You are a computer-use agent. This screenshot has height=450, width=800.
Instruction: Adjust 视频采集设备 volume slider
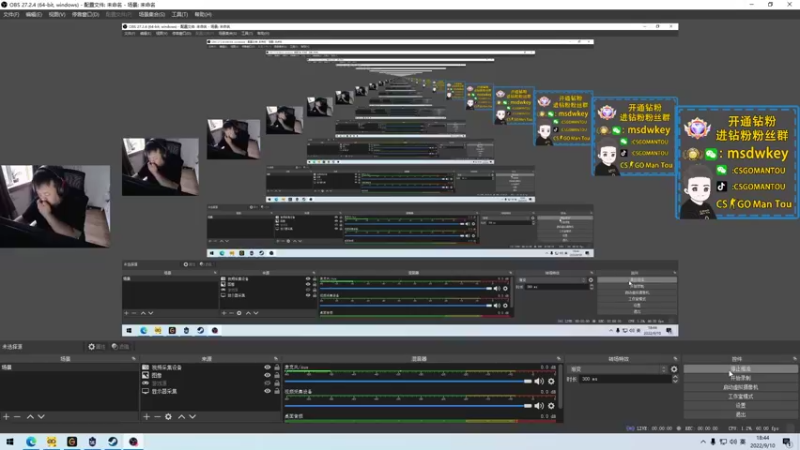tap(408, 406)
